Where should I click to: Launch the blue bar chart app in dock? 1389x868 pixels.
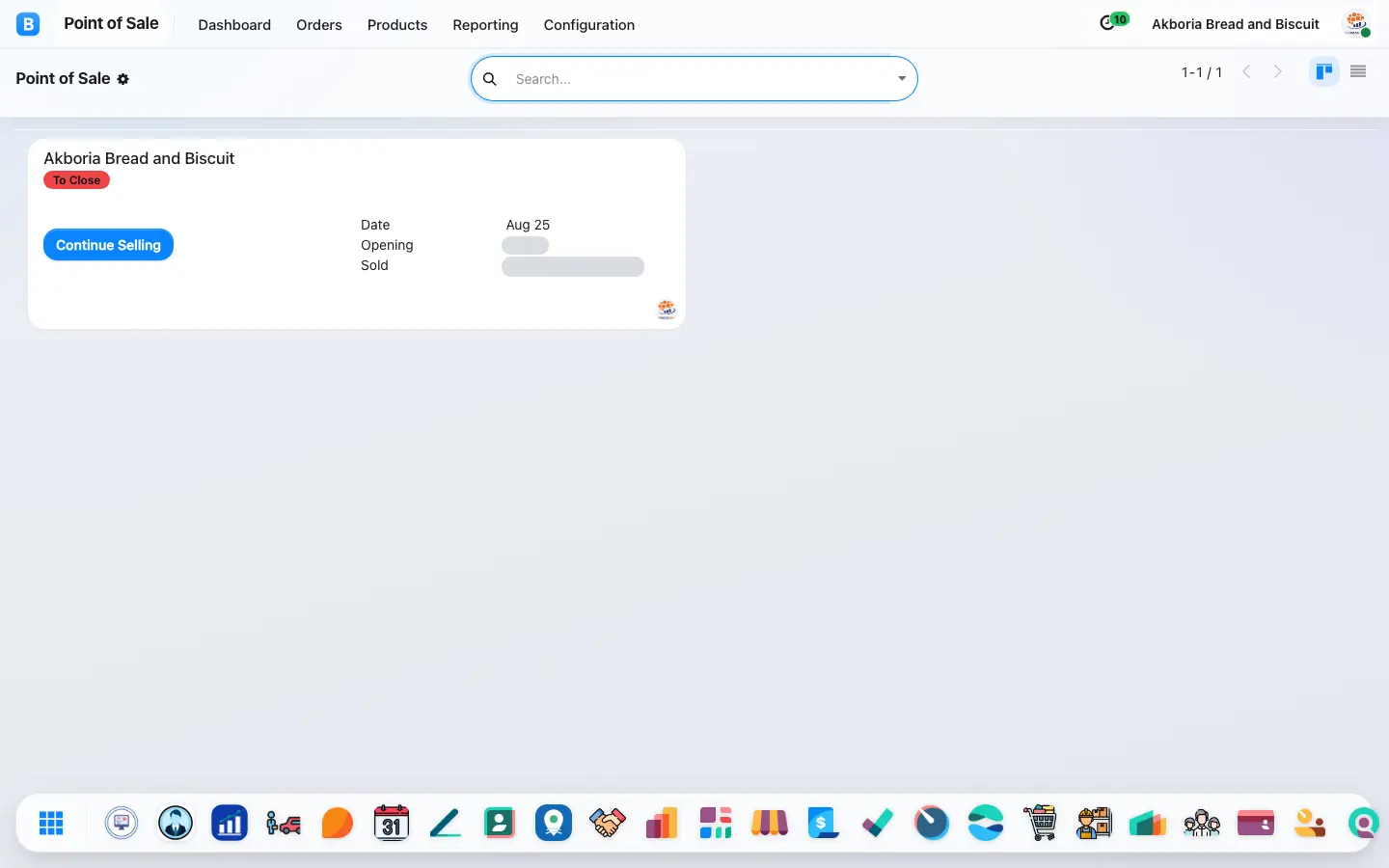(x=230, y=823)
